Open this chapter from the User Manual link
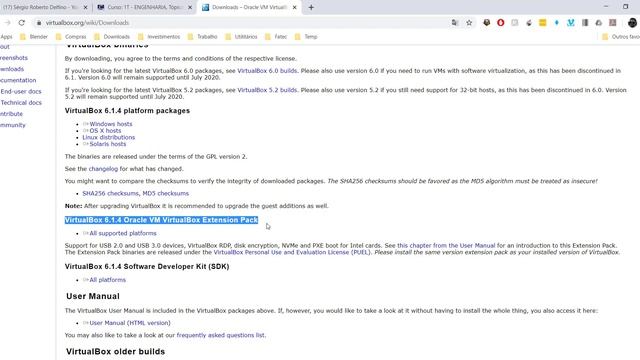 tap(446, 245)
